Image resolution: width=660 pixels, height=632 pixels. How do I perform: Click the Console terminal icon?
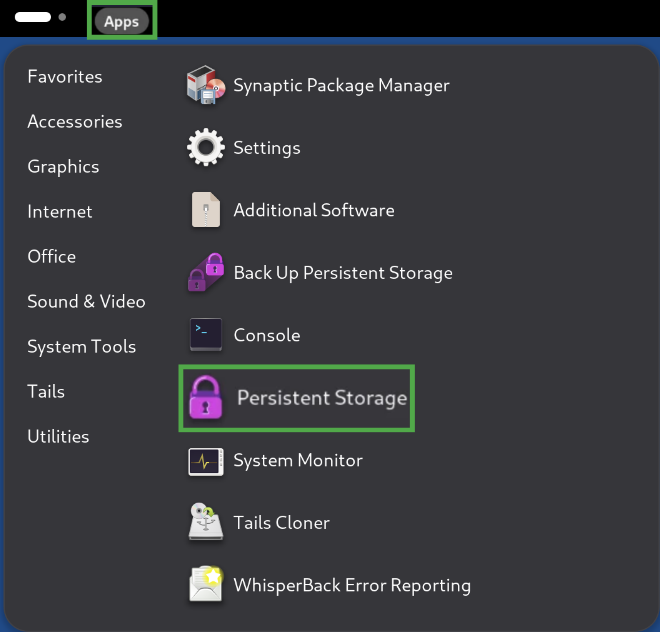pyautogui.click(x=206, y=335)
